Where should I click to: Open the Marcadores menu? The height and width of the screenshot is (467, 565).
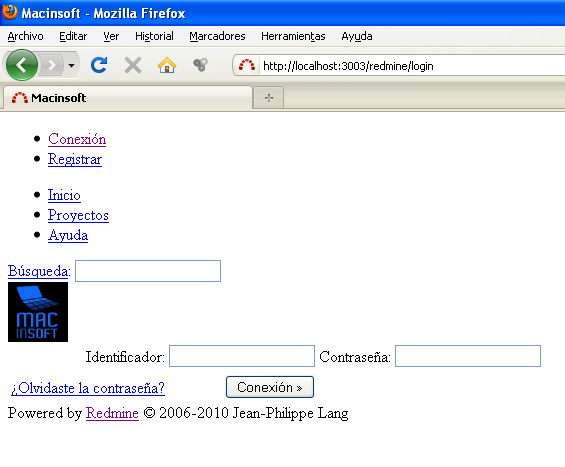[x=217, y=36]
